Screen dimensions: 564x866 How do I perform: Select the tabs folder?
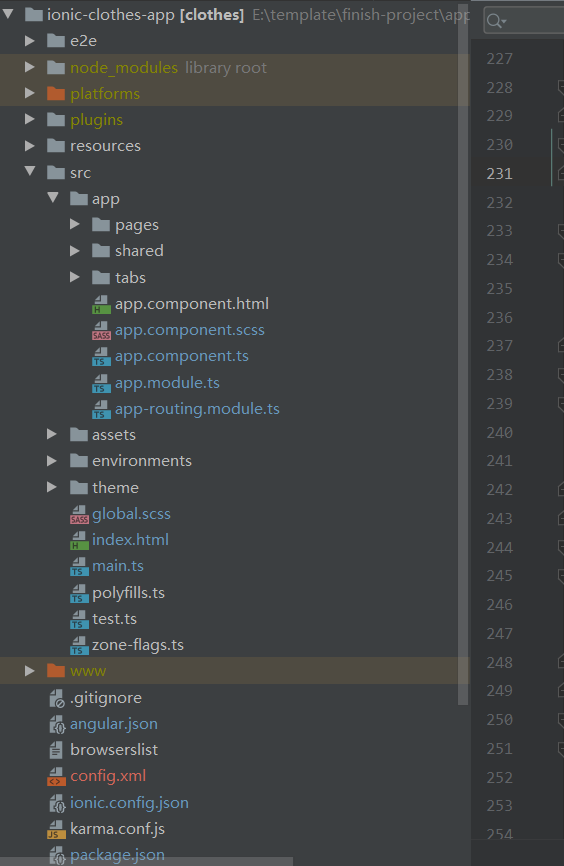click(x=130, y=277)
